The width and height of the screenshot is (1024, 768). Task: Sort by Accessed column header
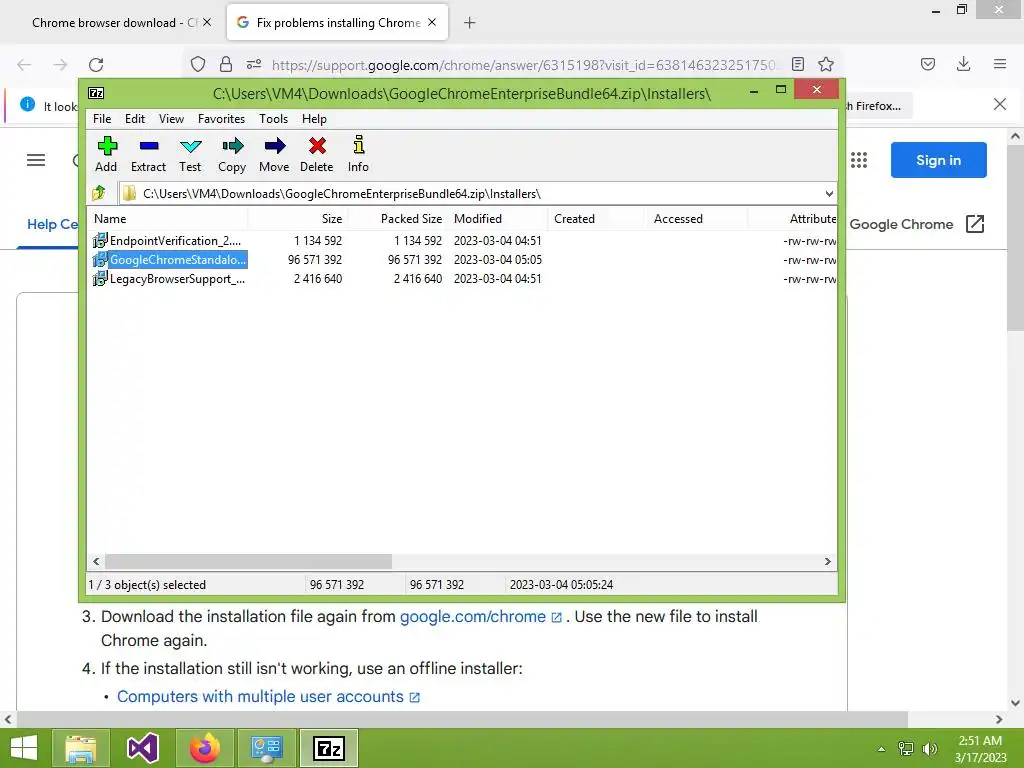(x=697, y=219)
